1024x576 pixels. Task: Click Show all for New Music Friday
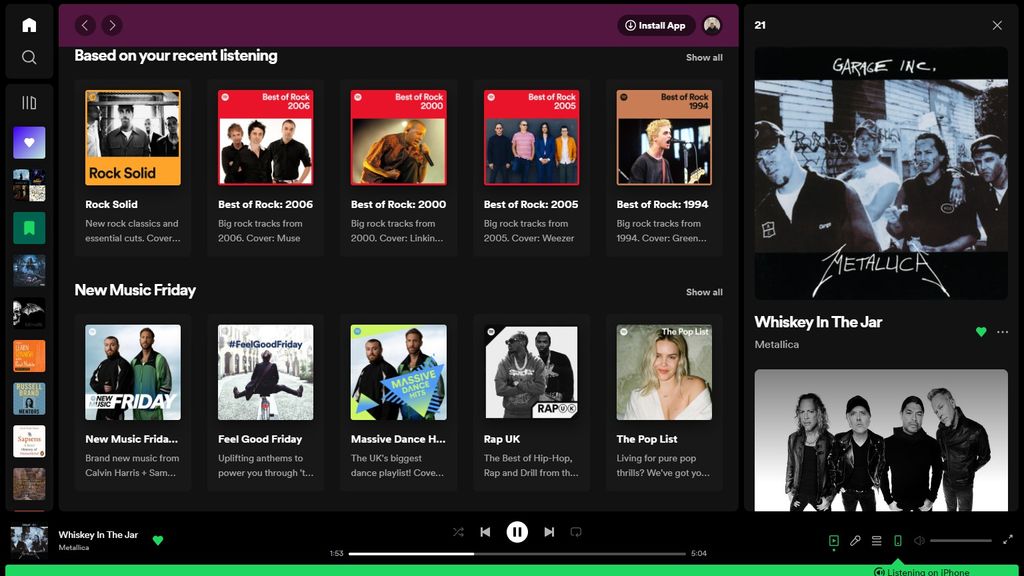[704, 292]
